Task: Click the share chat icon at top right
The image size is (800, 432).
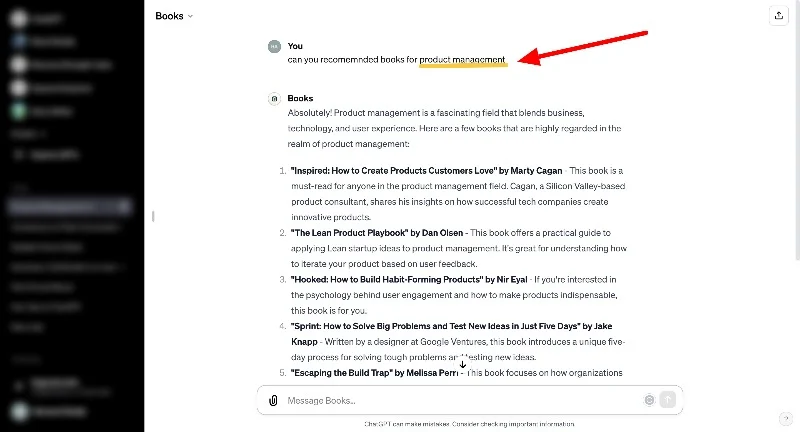Action: click(778, 16)
